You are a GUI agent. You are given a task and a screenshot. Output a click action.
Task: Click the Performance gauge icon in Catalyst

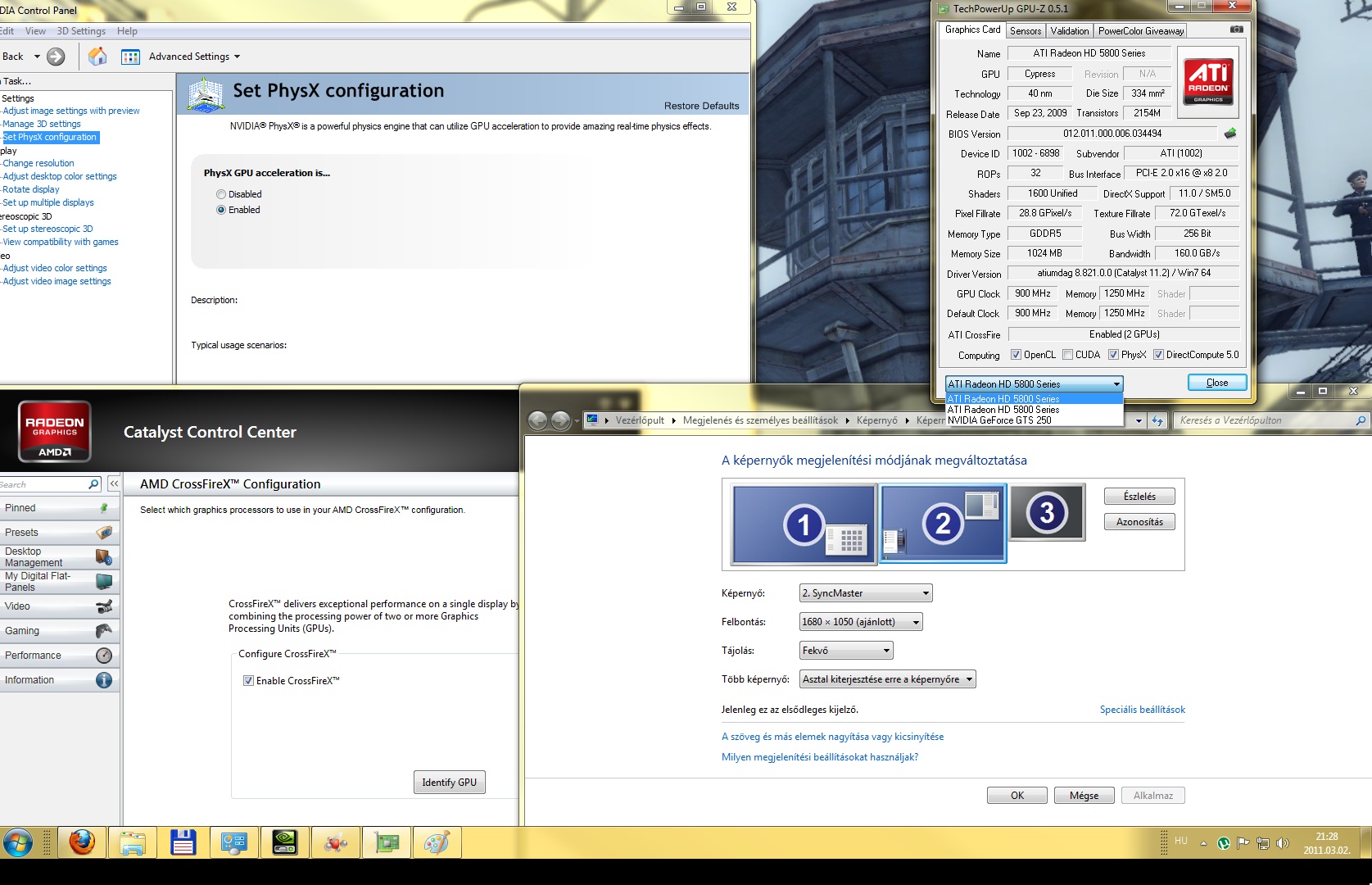coord(104,656)
